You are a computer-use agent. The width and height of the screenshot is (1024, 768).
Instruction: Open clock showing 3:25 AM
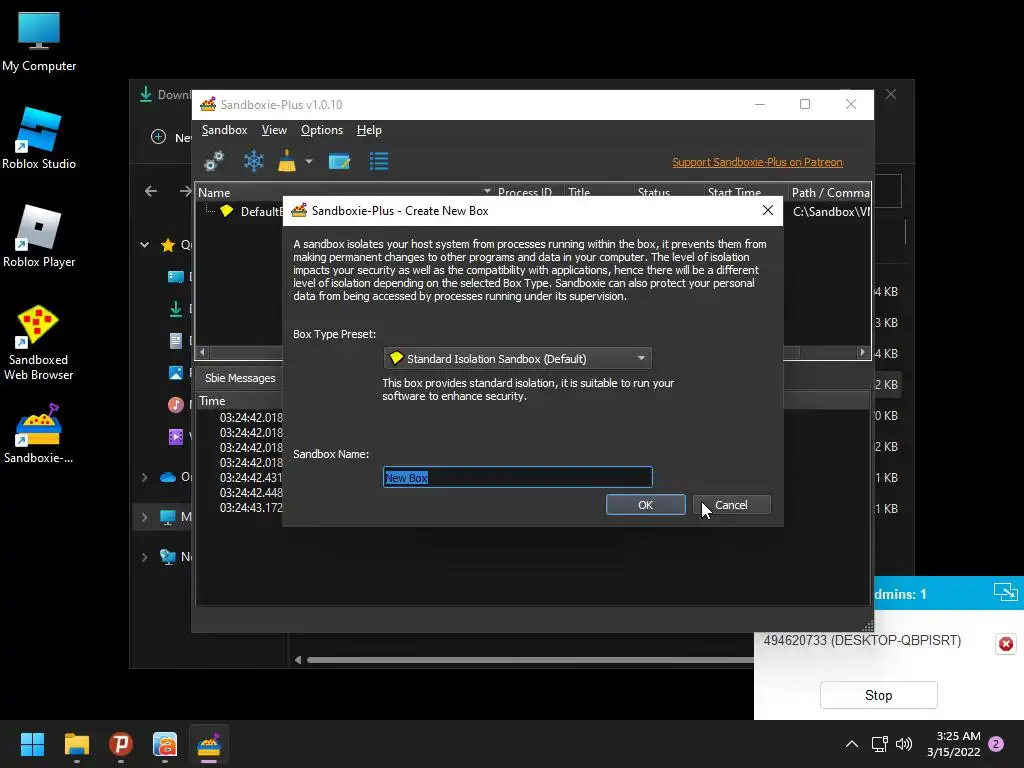953,744
